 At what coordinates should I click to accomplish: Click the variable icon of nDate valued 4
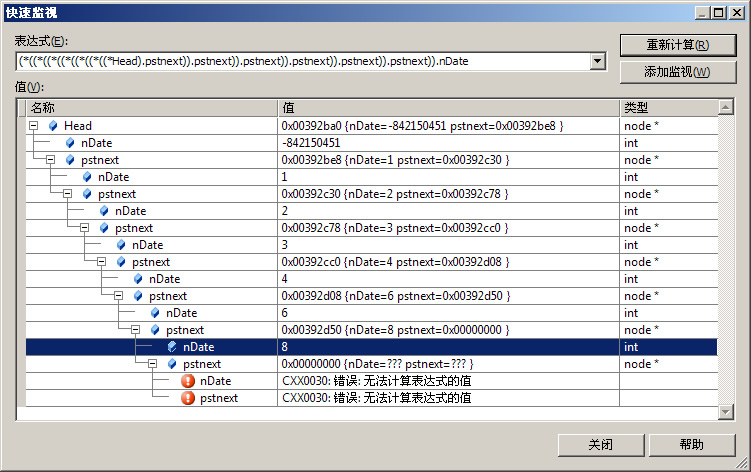[137, 279]
